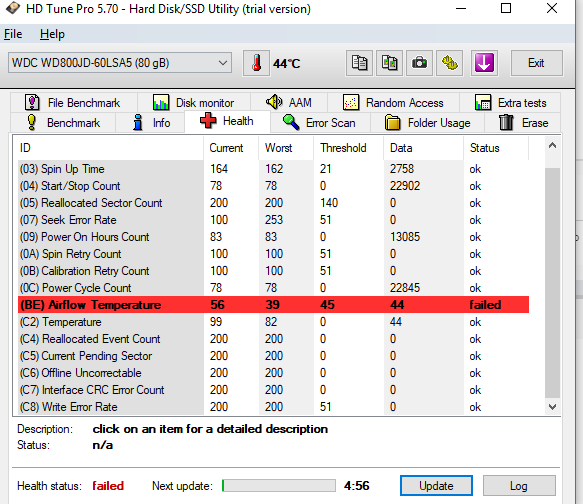Click the Worst column header
The width and height of the screenshot is (583, 504).
(x=286, y=148)
